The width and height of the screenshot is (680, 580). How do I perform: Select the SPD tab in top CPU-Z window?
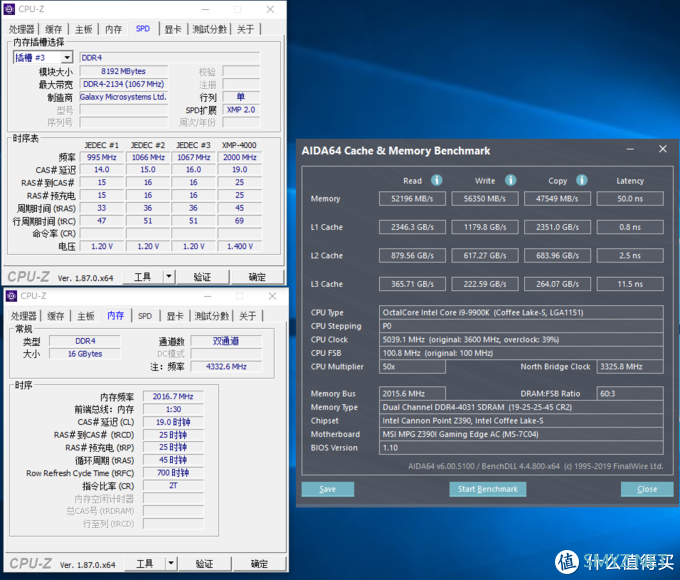pos(143,29)
